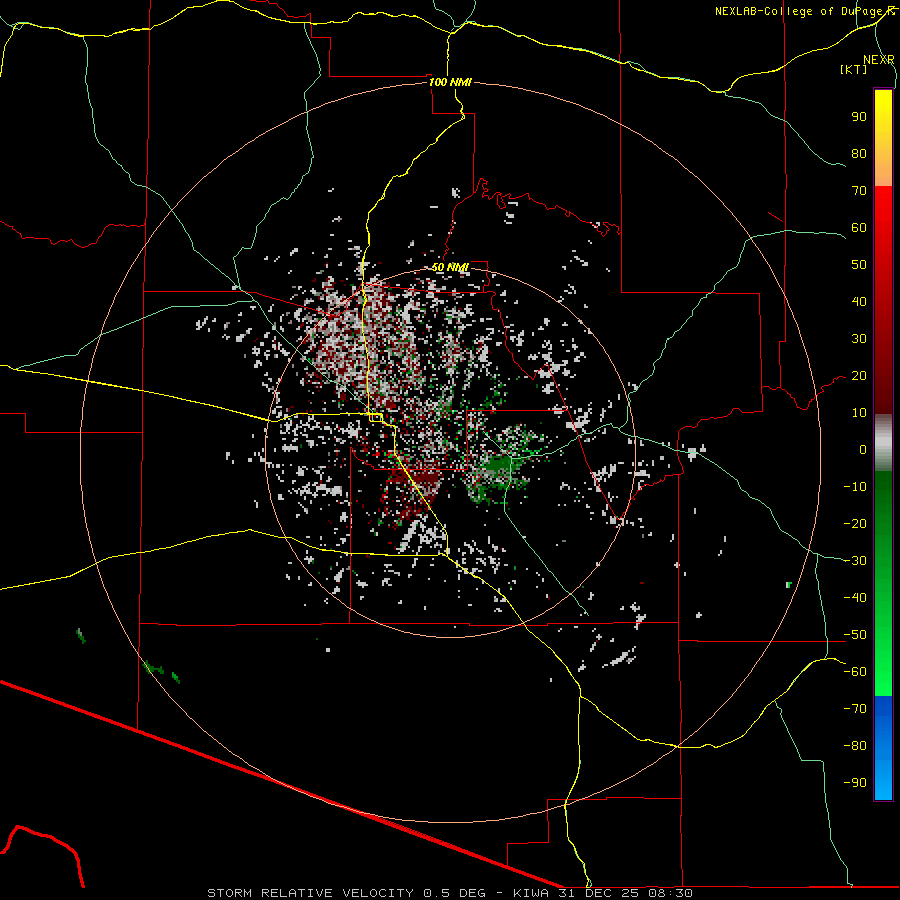The image size is (900, 900).
Task: Click the positive 20 scale value
Action: (859, 376)
